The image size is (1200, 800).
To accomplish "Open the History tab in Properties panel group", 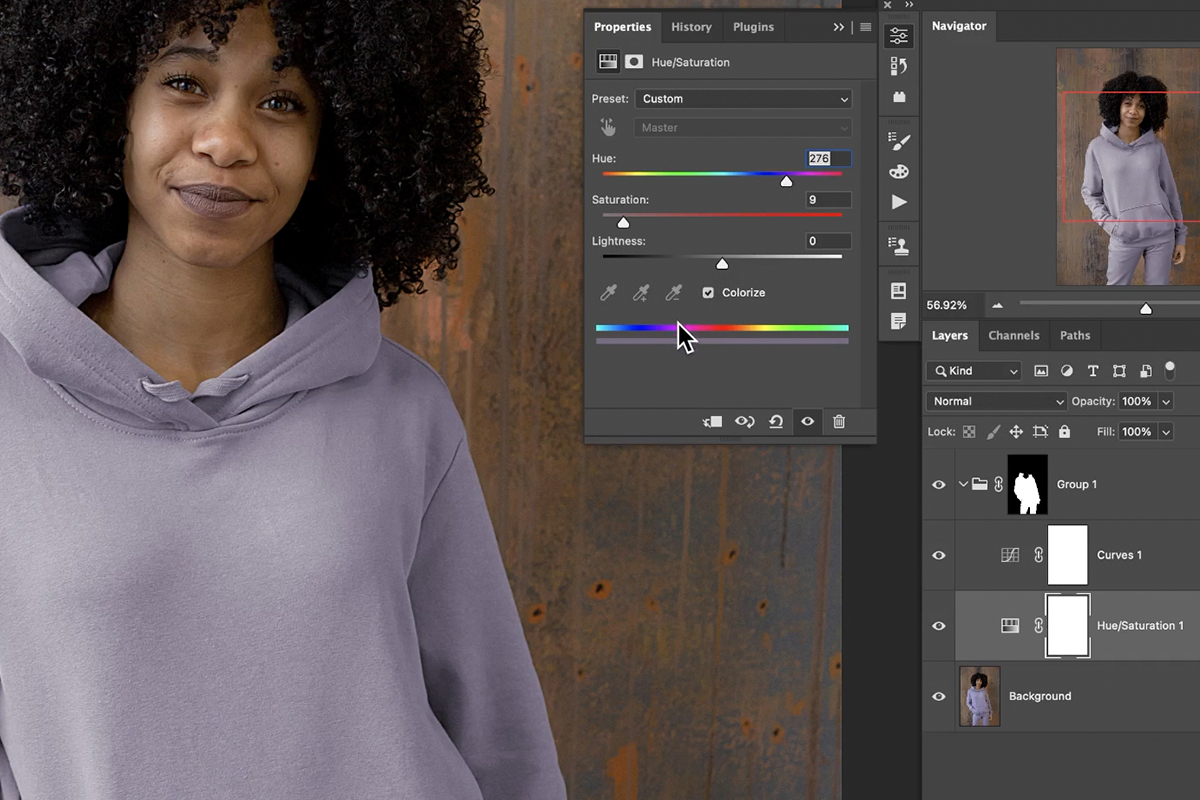I will click(x=691, y=27).
